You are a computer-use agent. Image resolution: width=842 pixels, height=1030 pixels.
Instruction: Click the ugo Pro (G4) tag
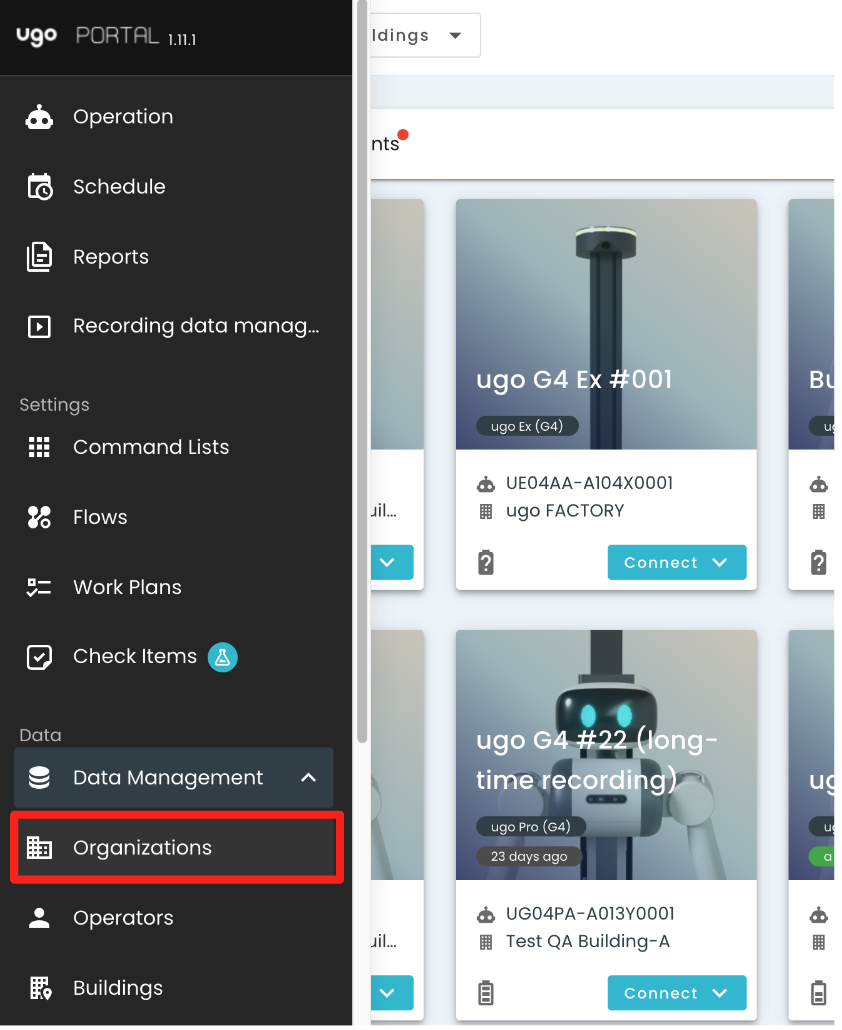531,827
